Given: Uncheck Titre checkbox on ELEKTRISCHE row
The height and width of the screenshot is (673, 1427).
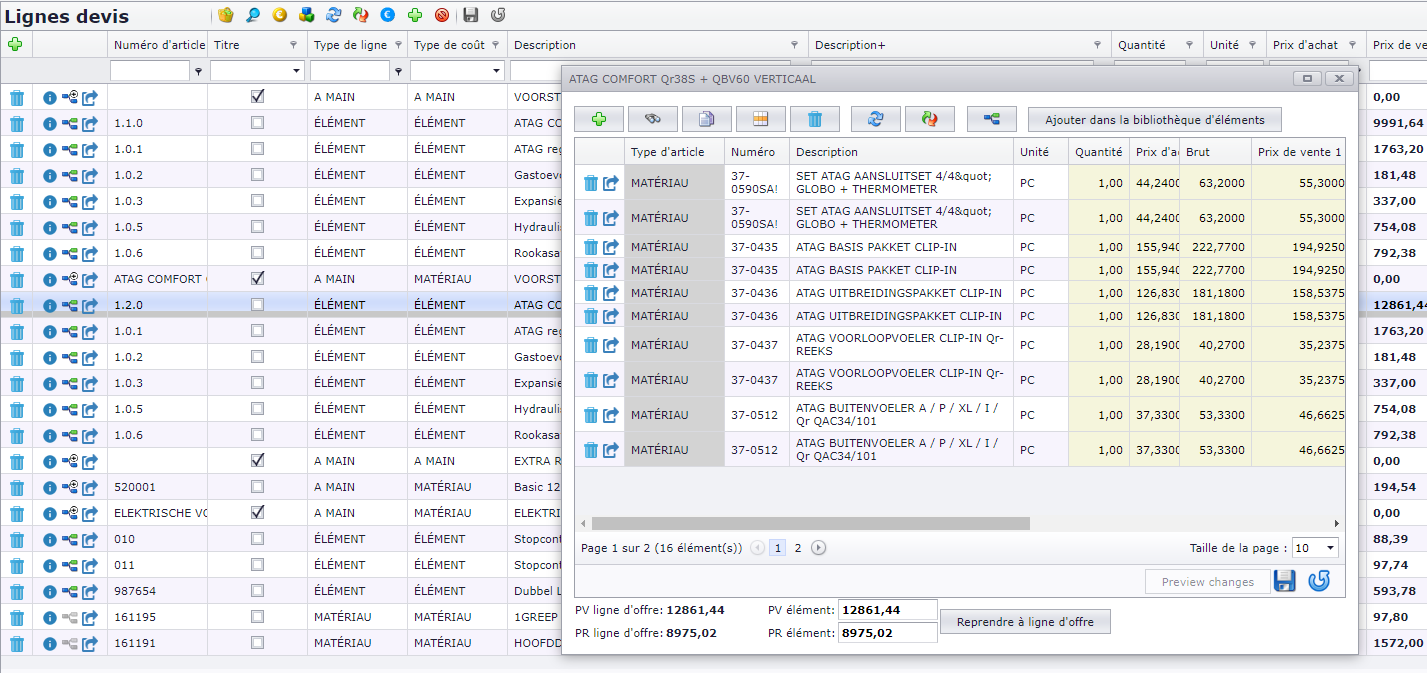Looking at the screenshot, I should [x=257, y=512].
